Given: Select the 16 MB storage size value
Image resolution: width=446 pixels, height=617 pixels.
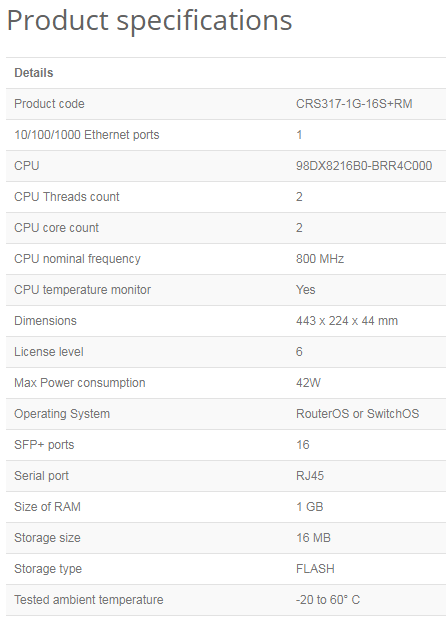Looking at the screenshot, I should tap(313, 538).
